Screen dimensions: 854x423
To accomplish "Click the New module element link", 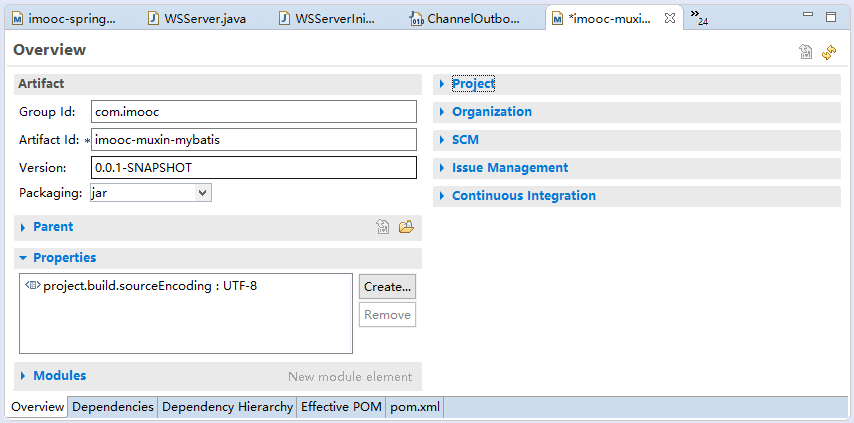I will click(x=350, y=377).
